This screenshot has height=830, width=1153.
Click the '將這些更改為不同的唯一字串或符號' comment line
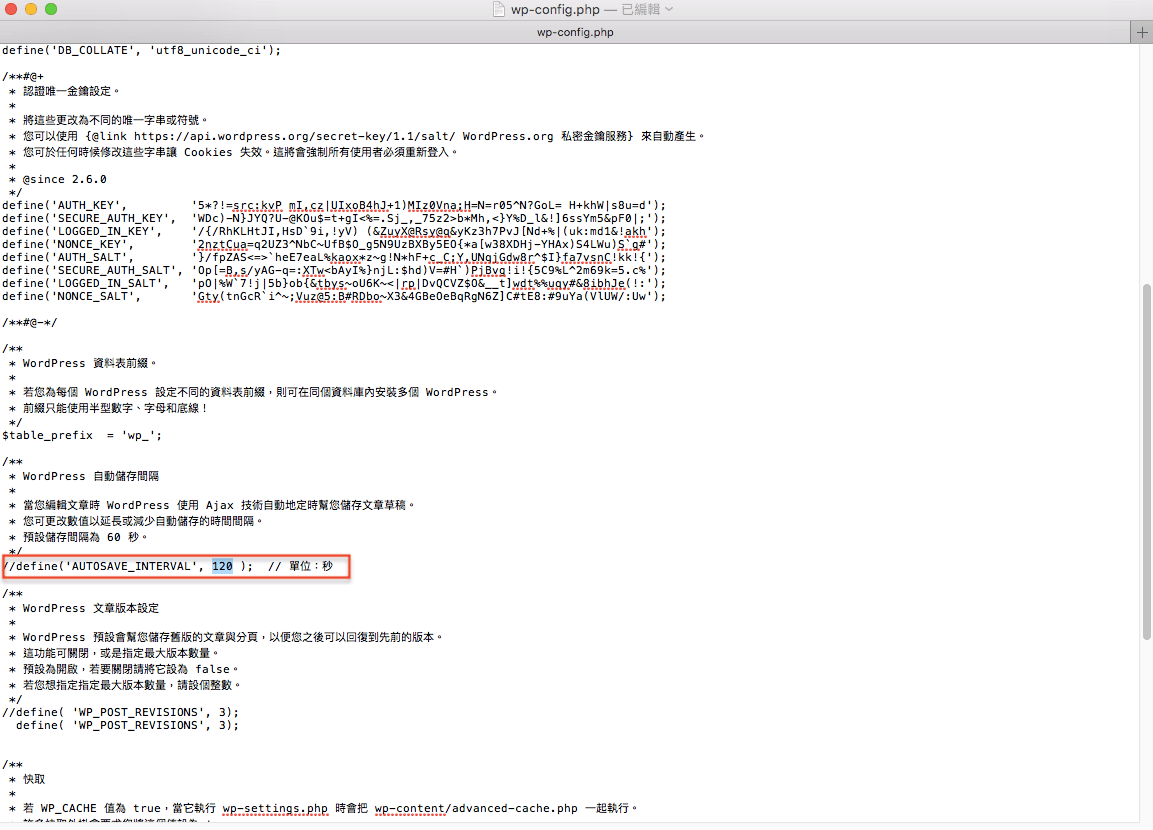pos(108,120)
